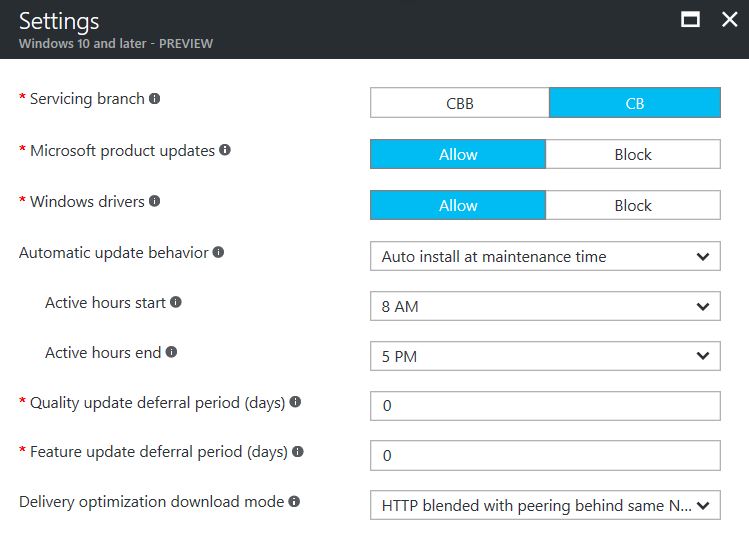Show info tooltip for Servicing branch
The width and height of the screenshot is (749, 538).
click(x=154, y=98)
